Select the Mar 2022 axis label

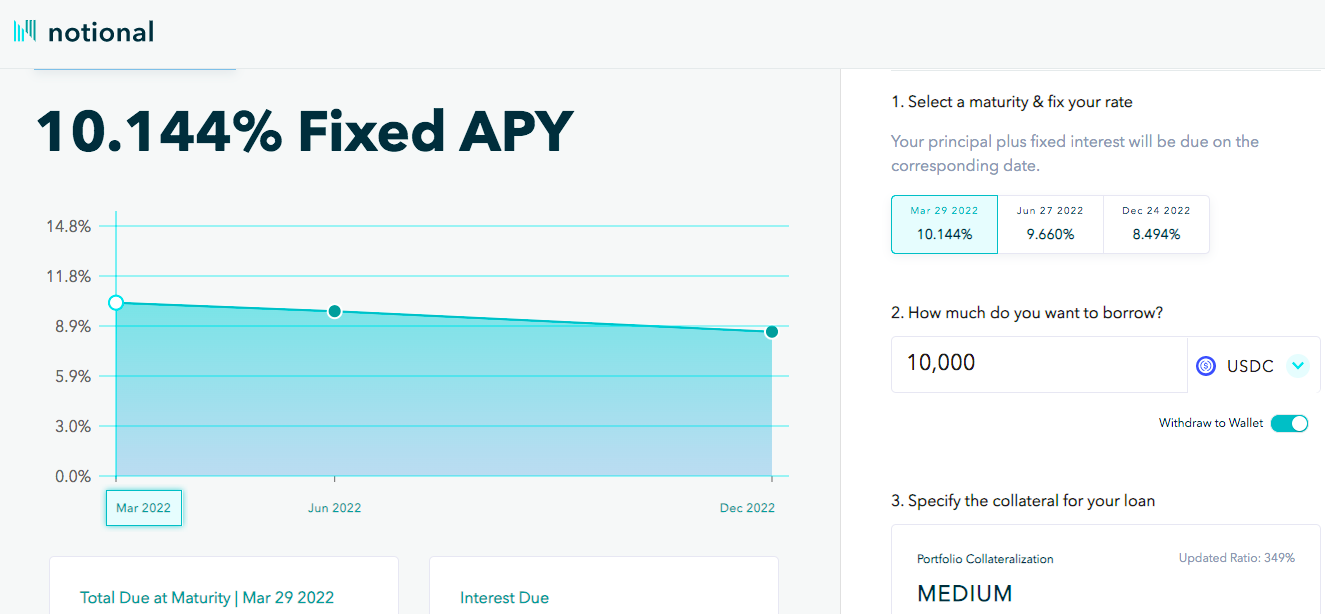[x=144, y=508]
